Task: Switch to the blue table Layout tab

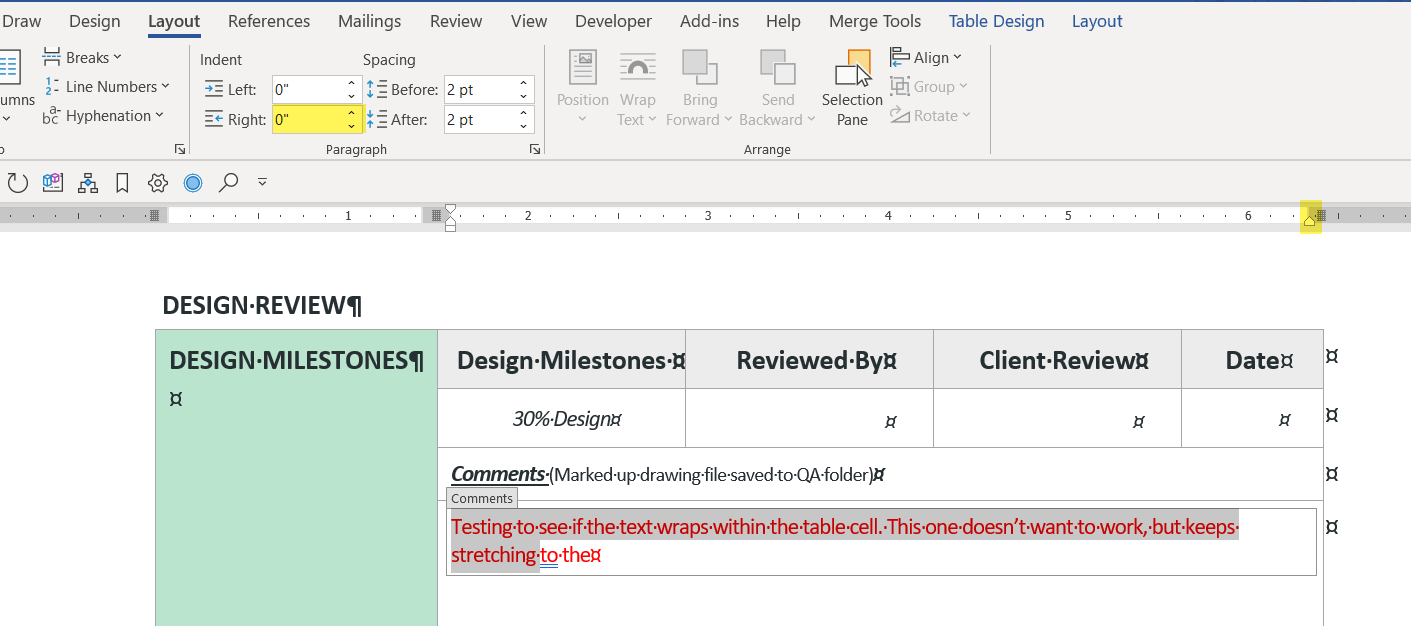Action: (1097, 21)
